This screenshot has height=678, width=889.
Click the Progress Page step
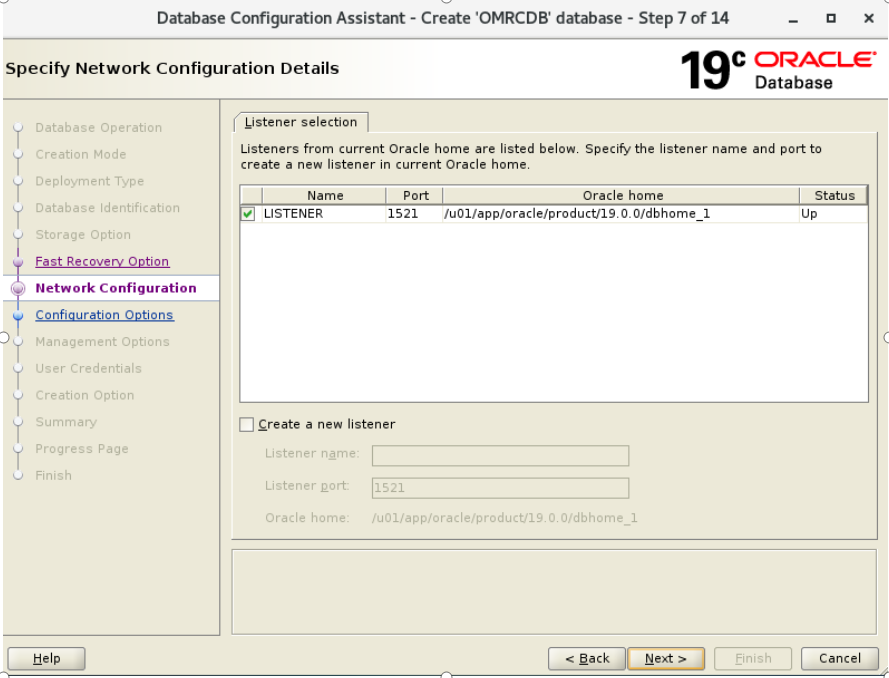click(82, 448)
